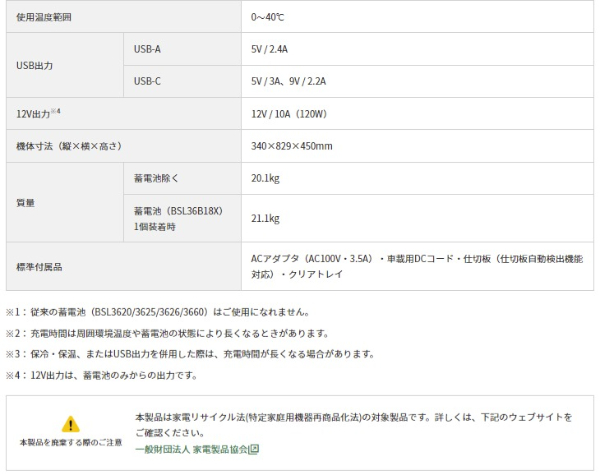
Task: Click the 本製品を廃棄する際のご注意 caption
Action: (x=71, y=442)
